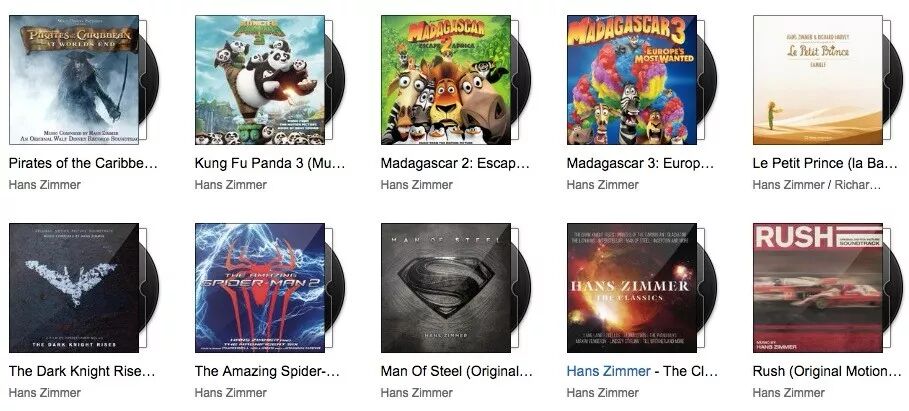
Task: Click the Man of Steel album cover
Action: (x=446, y=288)
